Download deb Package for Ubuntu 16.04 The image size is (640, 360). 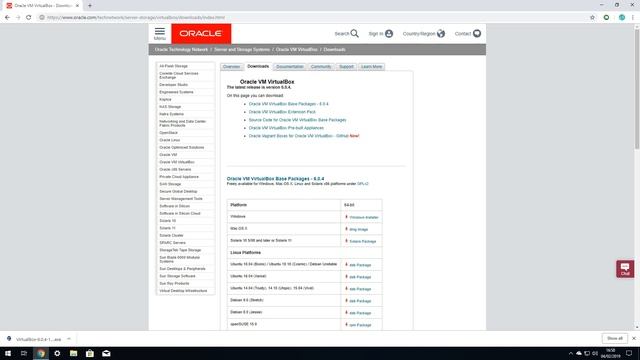[x=360, y=277]
